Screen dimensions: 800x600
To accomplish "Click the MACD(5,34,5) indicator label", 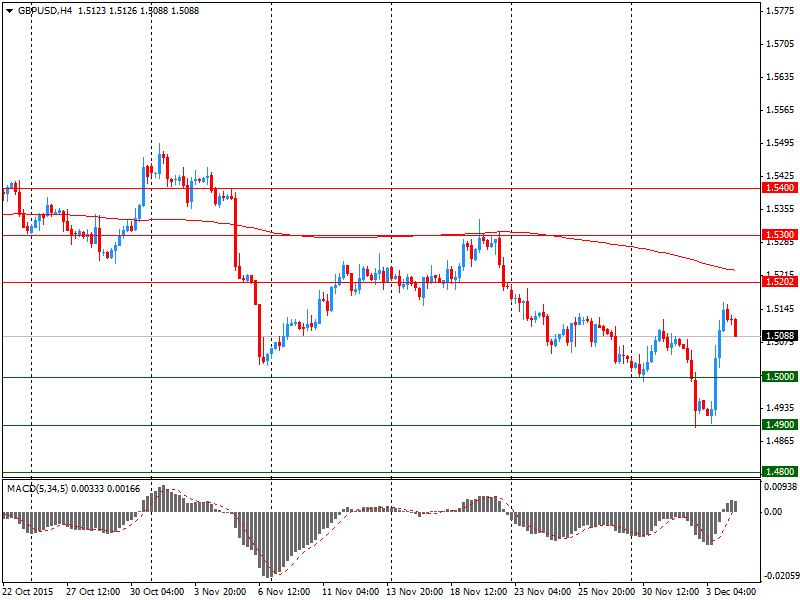I will coord(37,489).
